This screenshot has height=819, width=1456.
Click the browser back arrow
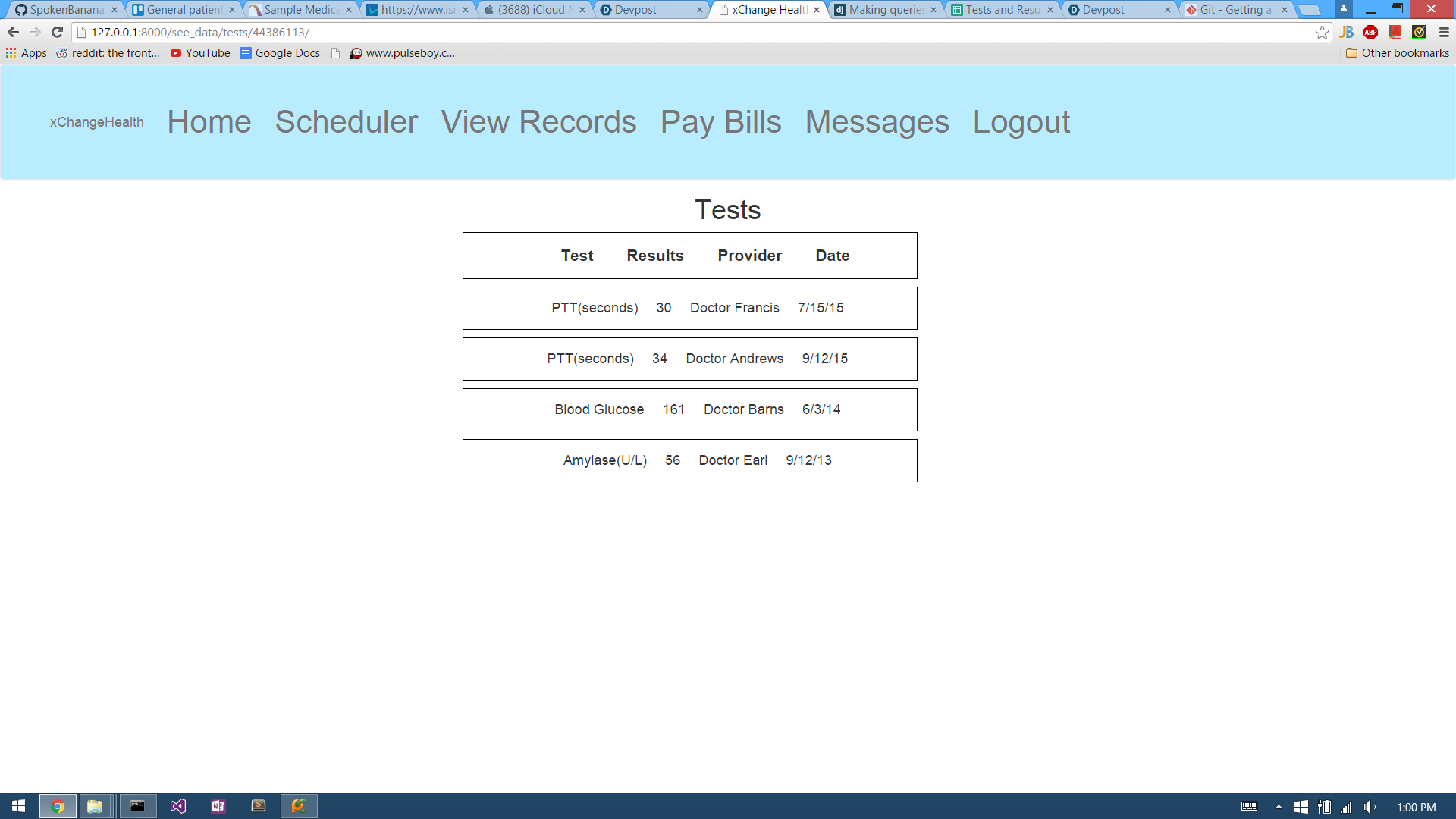[x=13, y=32]
